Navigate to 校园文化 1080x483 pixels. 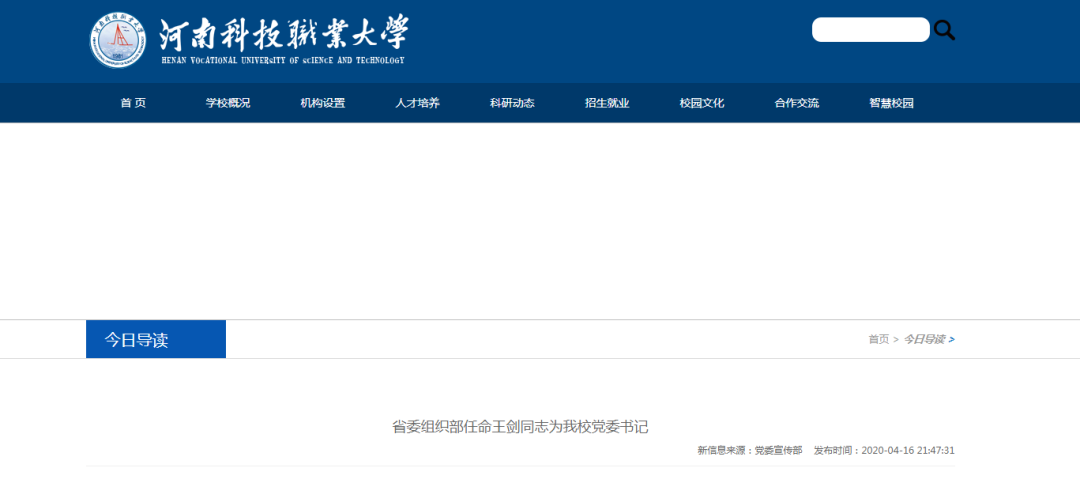[701, 103]
